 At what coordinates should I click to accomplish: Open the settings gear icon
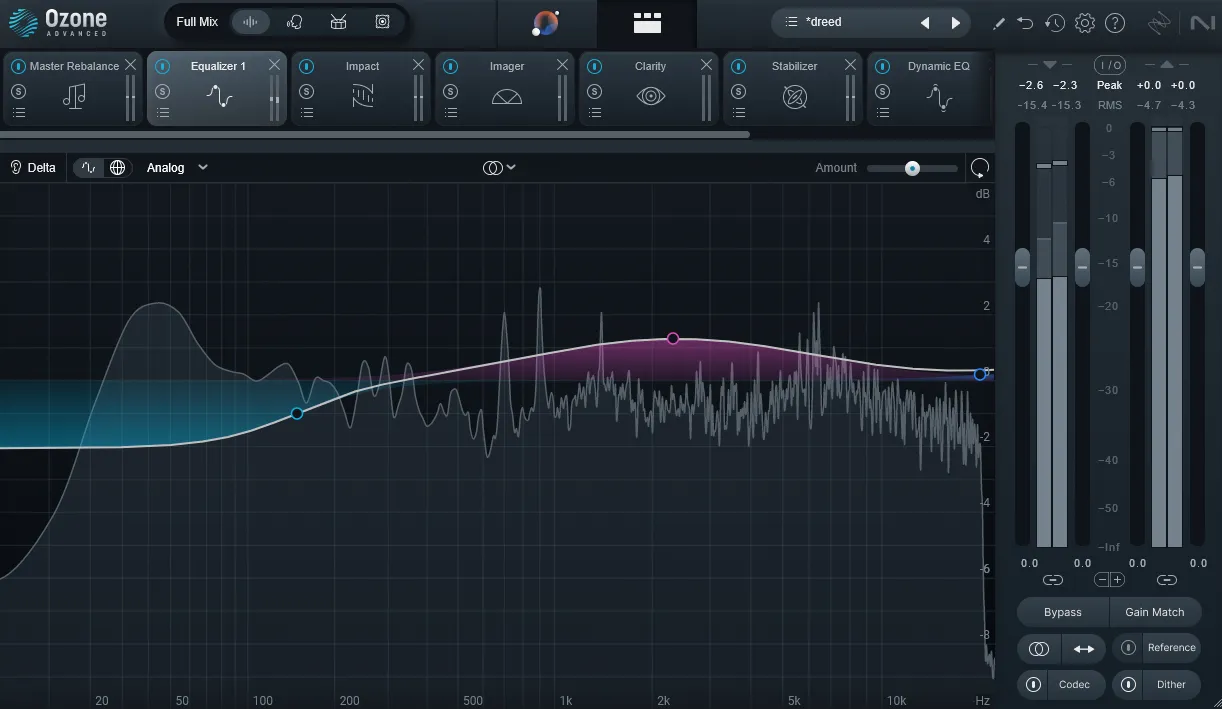(1085, 23)
